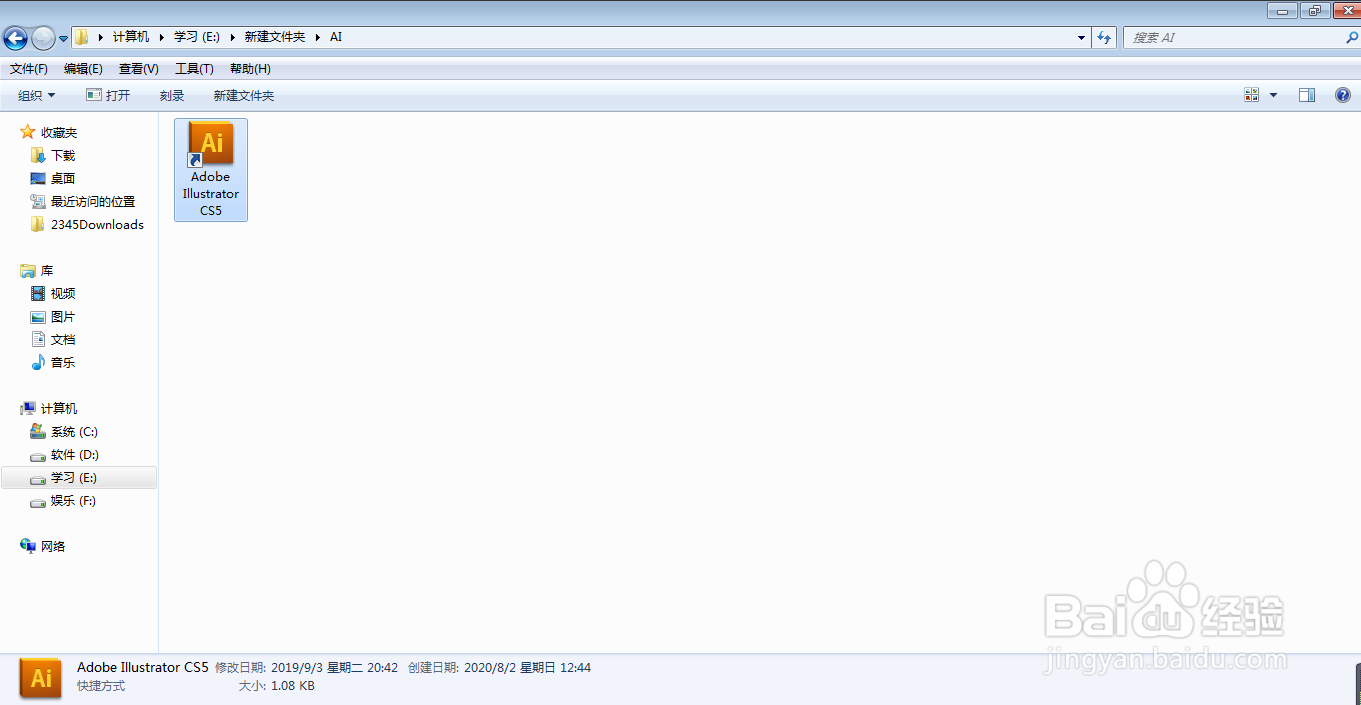Click the 软件 (D:) drive icon
The image size is (1361, 705).
point(38,455)
